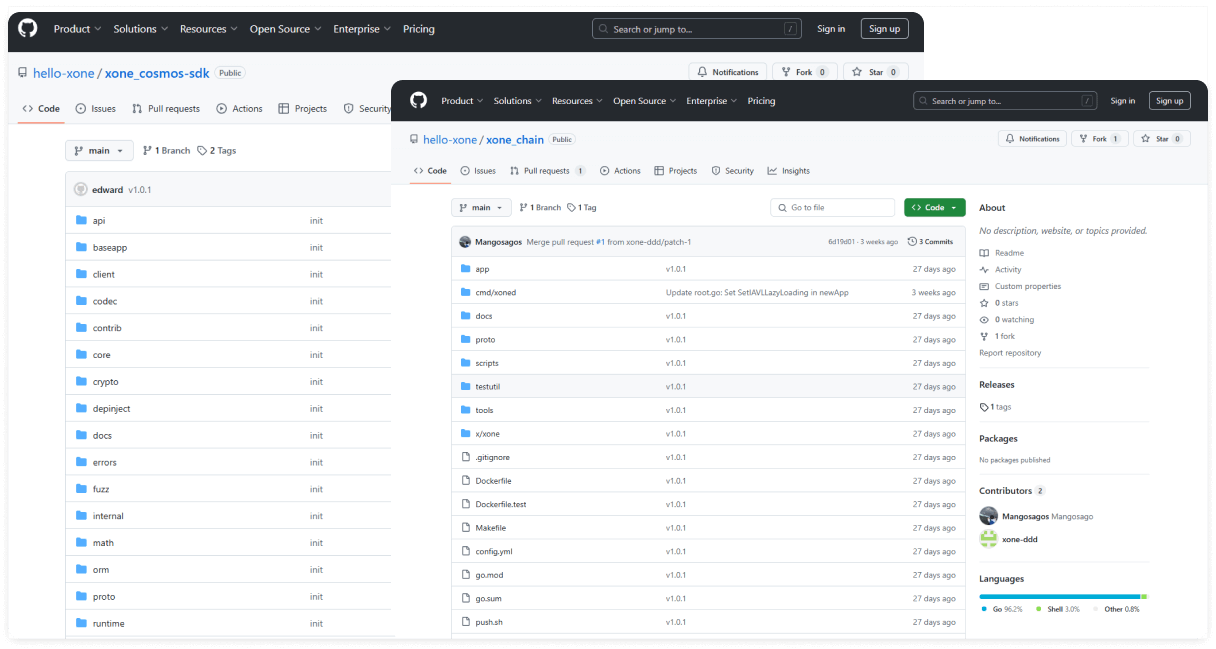Viewport: 1216px width, 649px height.
Task: Click the GitHub logo in the front window
Action: (x=418, y=100)
